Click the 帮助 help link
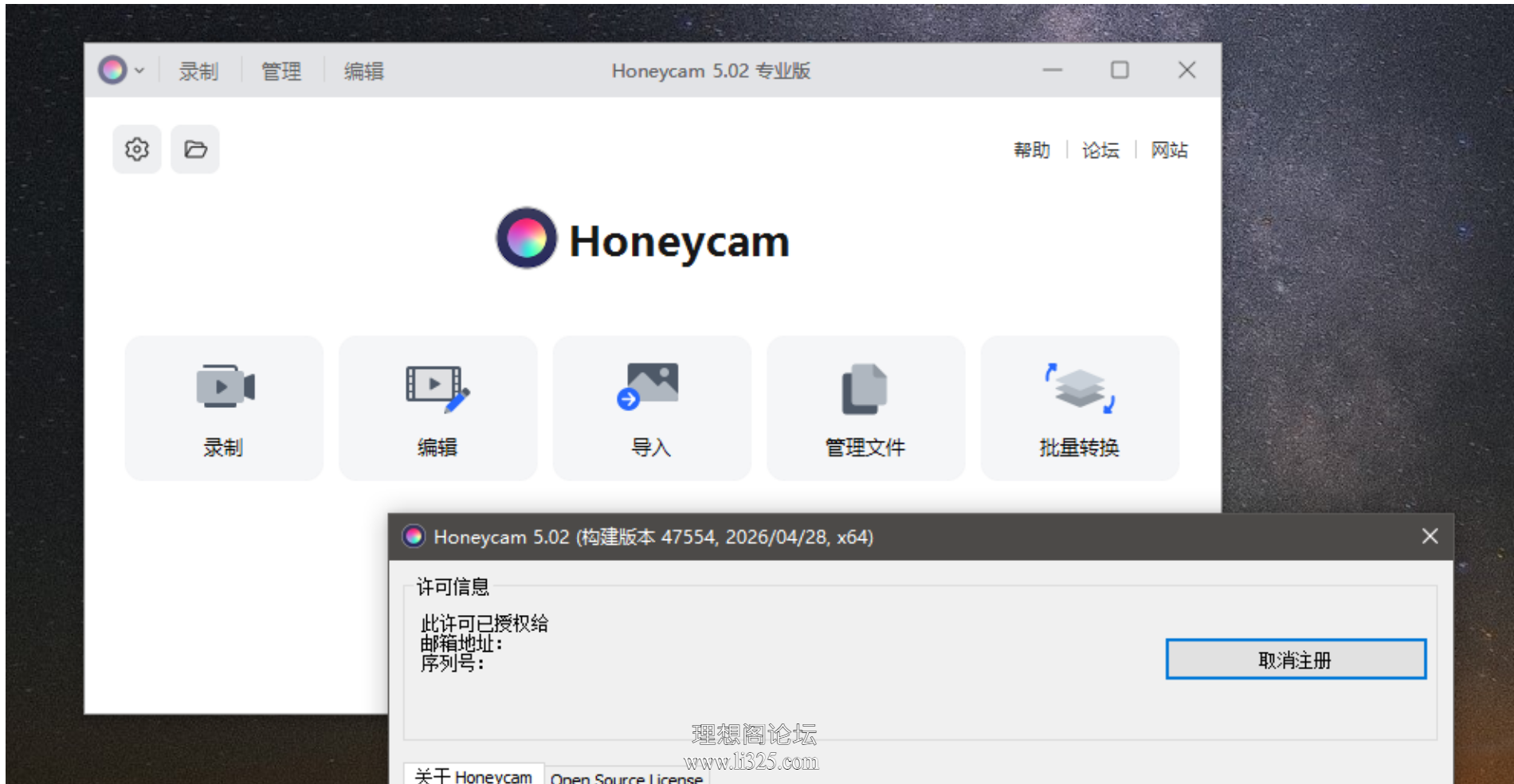This screenshot has height=784, width=1514. click(1032, 150)
